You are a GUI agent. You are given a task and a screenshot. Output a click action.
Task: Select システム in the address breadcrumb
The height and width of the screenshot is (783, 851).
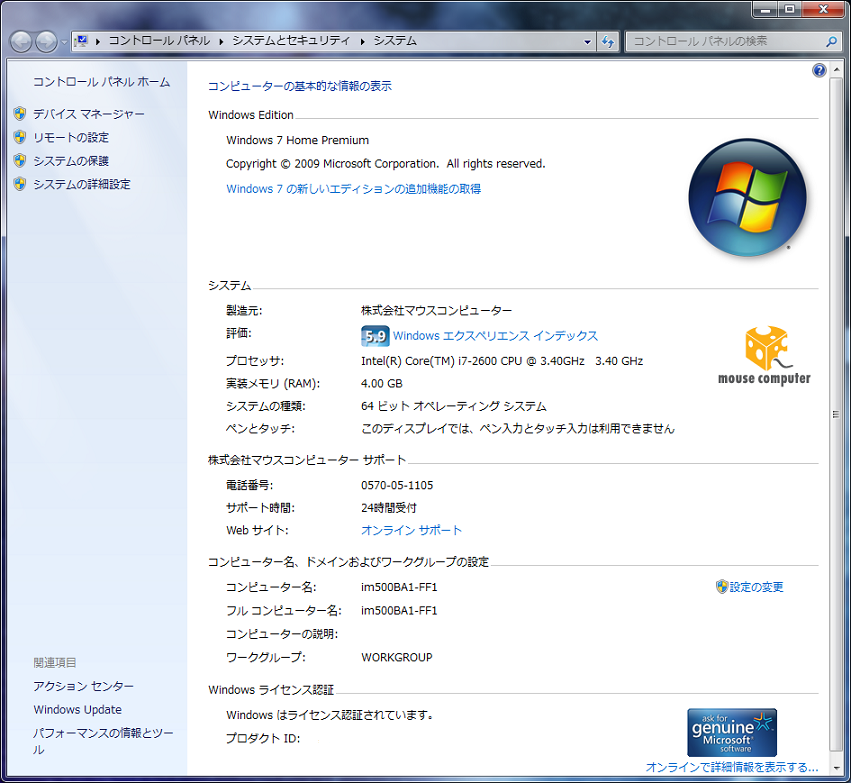coord(395,41)
